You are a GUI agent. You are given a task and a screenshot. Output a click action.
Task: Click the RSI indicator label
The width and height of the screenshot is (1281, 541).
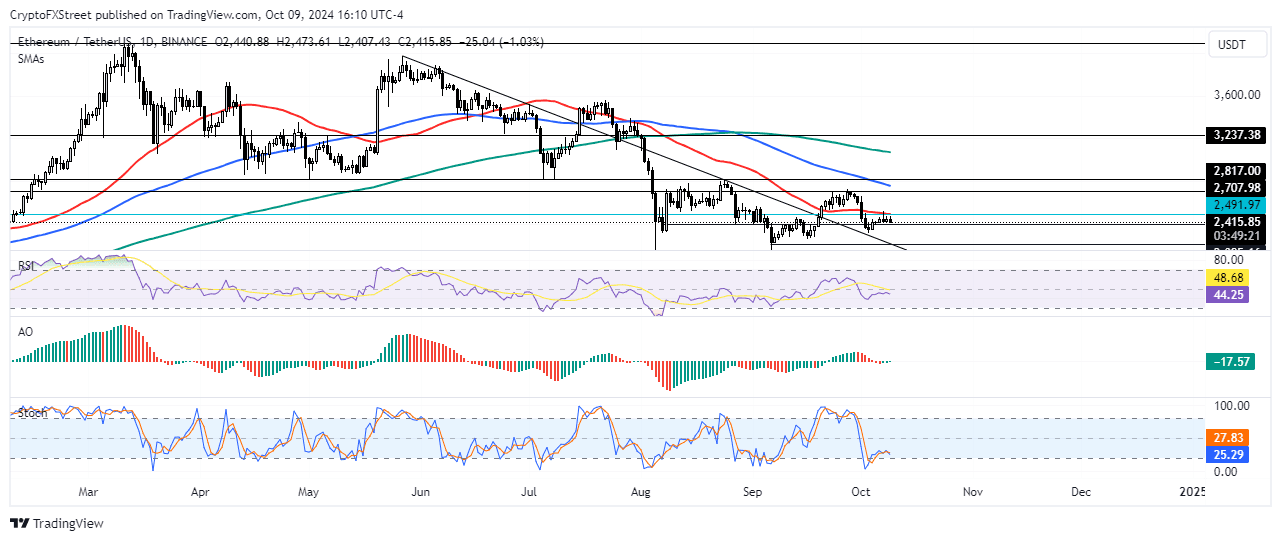click(27, 266)
